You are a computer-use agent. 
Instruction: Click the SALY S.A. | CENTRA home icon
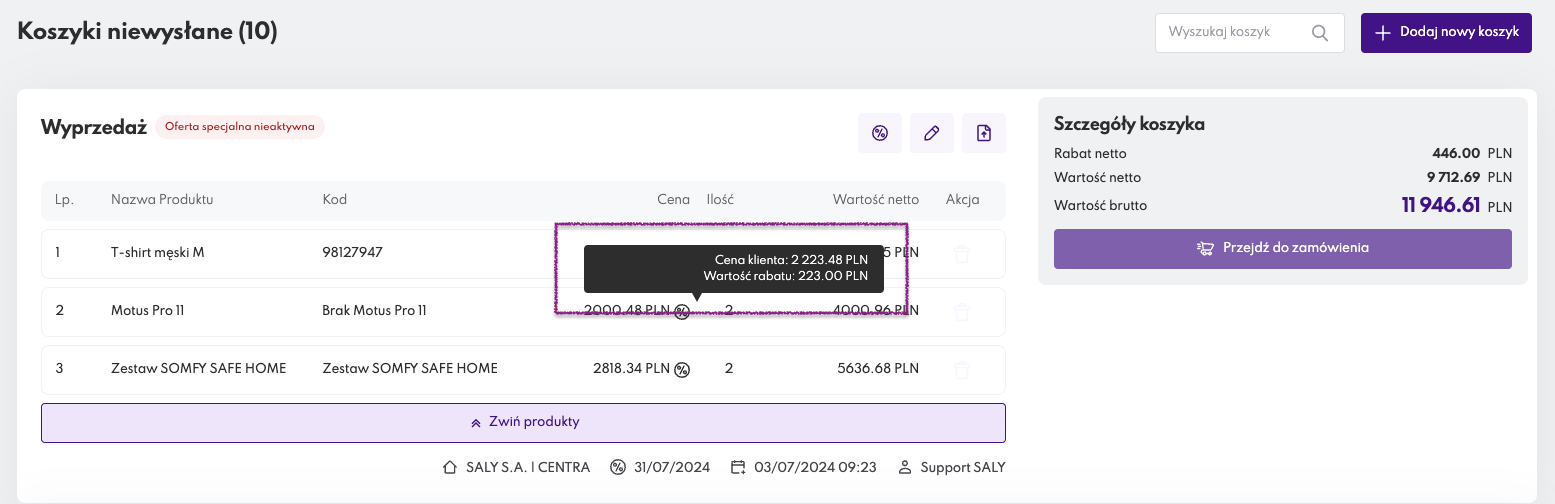click(450, 467)
